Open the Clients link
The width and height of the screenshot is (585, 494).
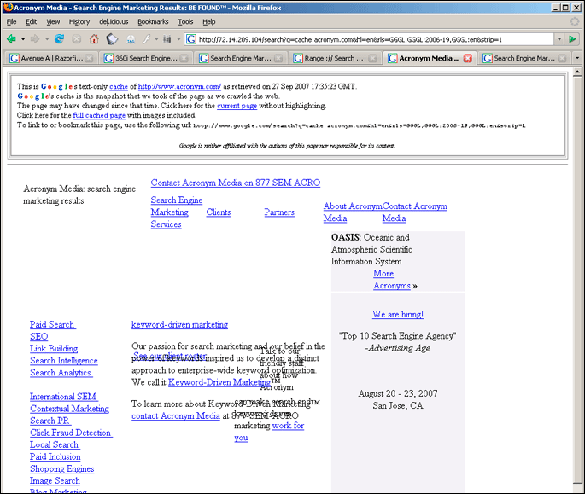pos(219,212)
